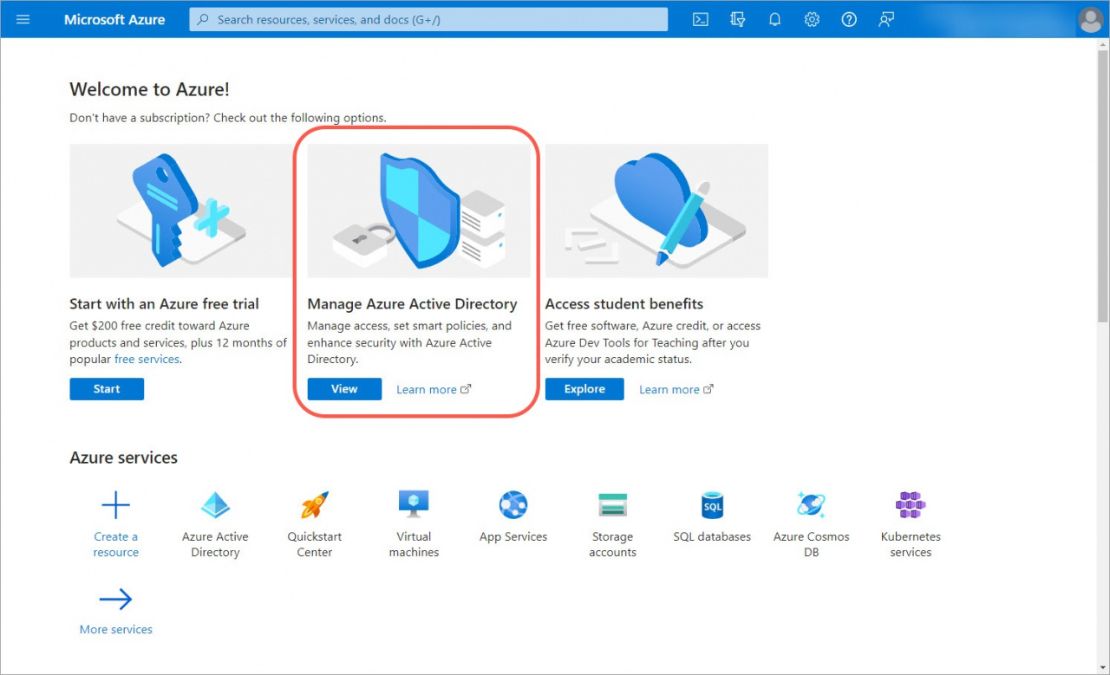Open App Services icon
This screenshot has height=675, width=1110.
(513, 505)
